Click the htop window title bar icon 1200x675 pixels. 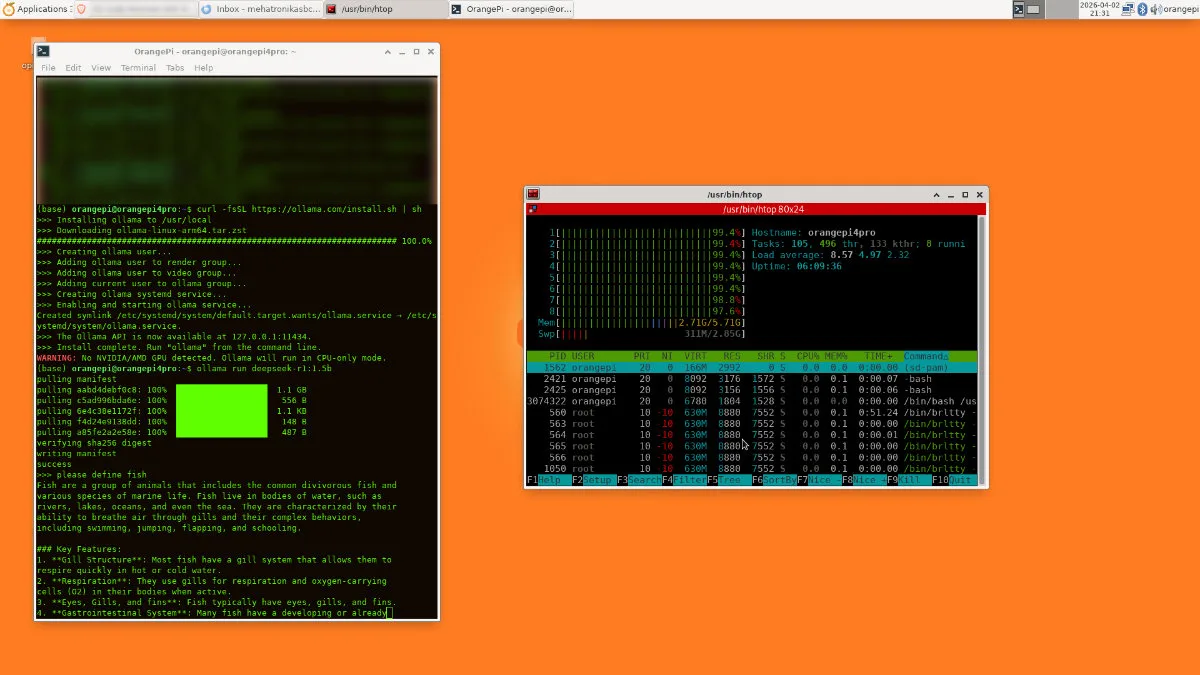pos(533,194)
